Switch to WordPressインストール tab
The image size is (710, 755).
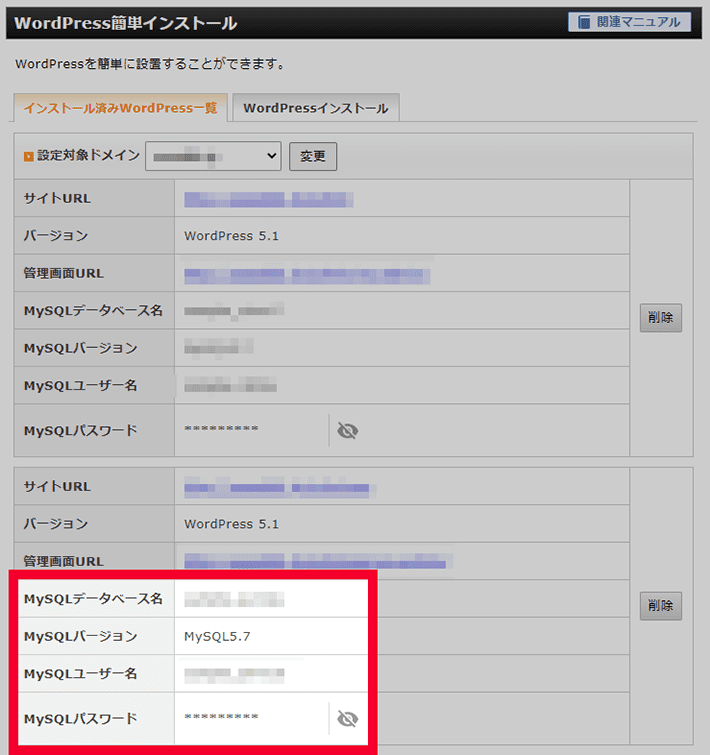click(316, 108)
